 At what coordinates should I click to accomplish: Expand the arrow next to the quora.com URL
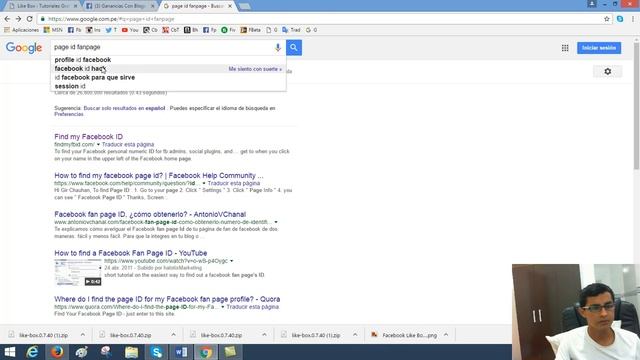pyautogui.click(x=223, y=307)
